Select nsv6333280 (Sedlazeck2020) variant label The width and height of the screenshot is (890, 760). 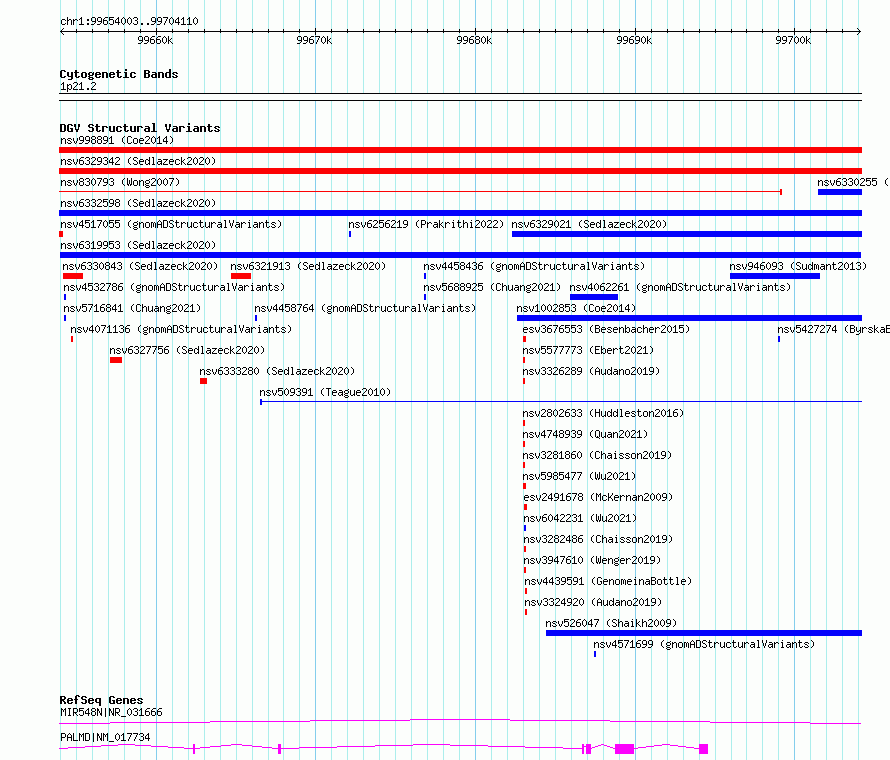click(277, 371)
